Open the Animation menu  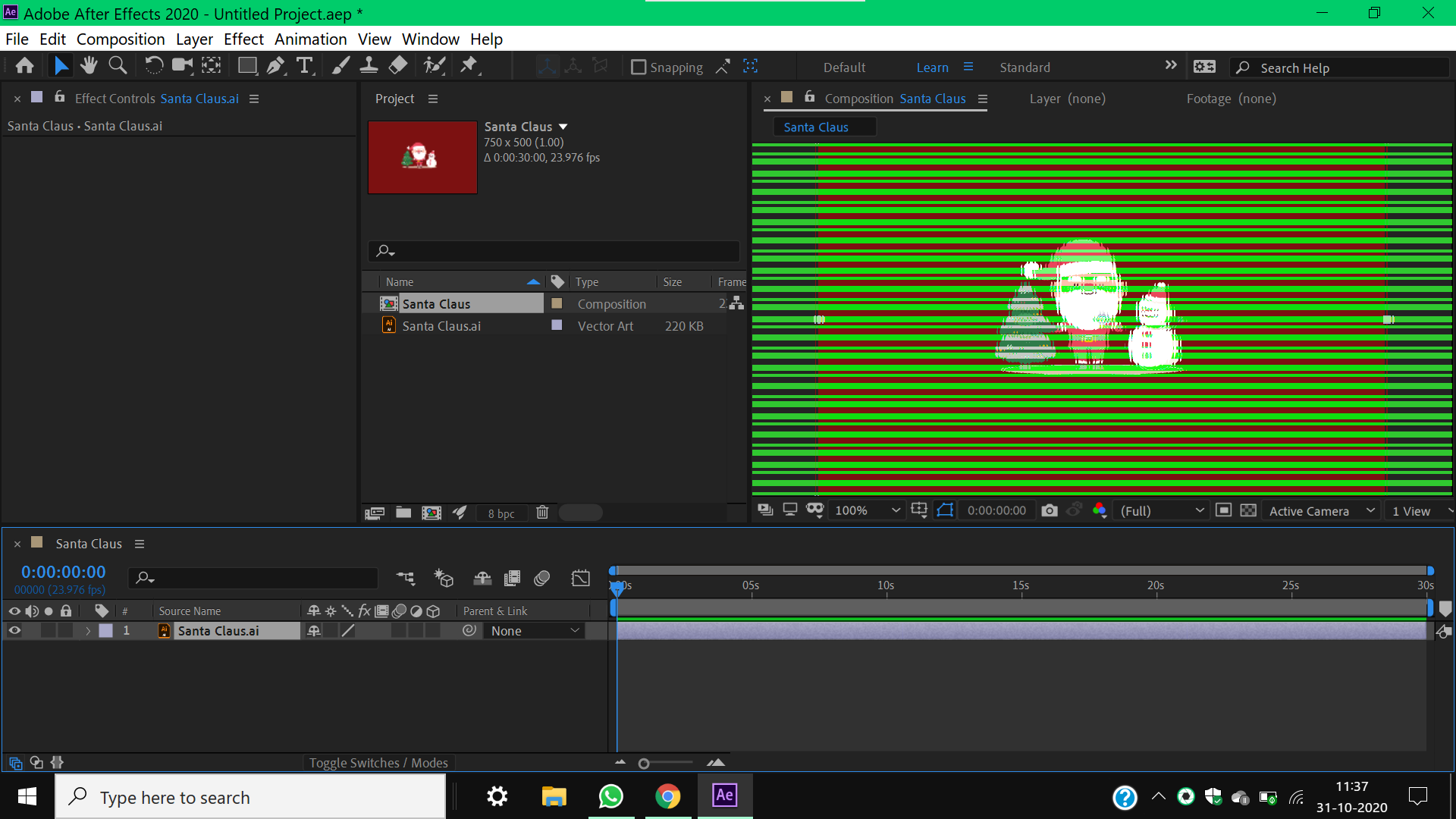pos(310,39)
